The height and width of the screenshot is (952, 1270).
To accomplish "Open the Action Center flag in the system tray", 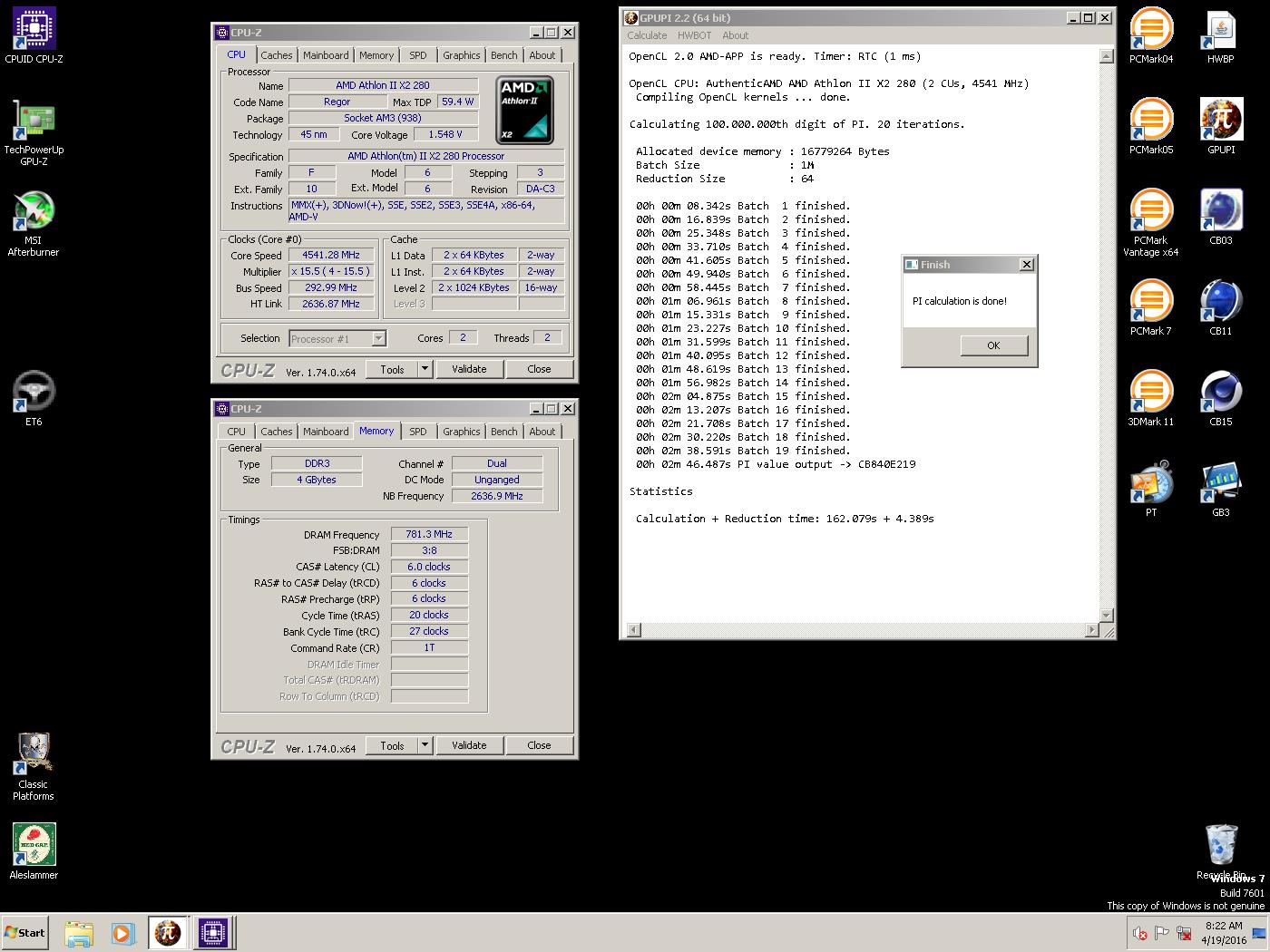I will [1162, 933].
